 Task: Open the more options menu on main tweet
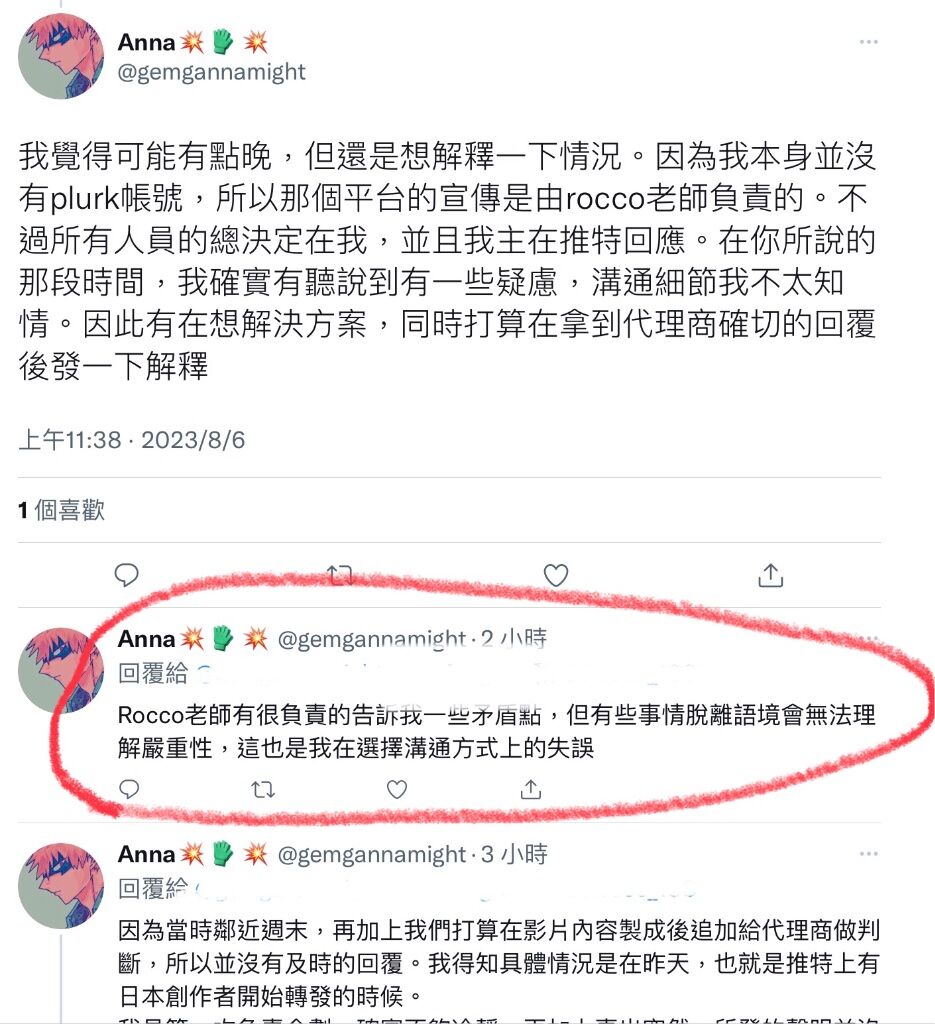tap(868, 42)
